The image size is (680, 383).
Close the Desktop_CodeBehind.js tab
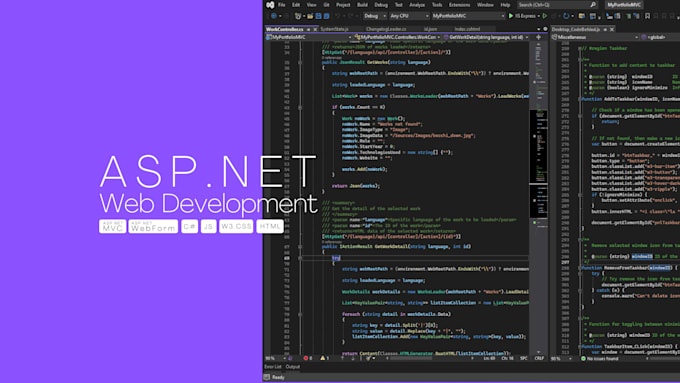coord(611,29)
